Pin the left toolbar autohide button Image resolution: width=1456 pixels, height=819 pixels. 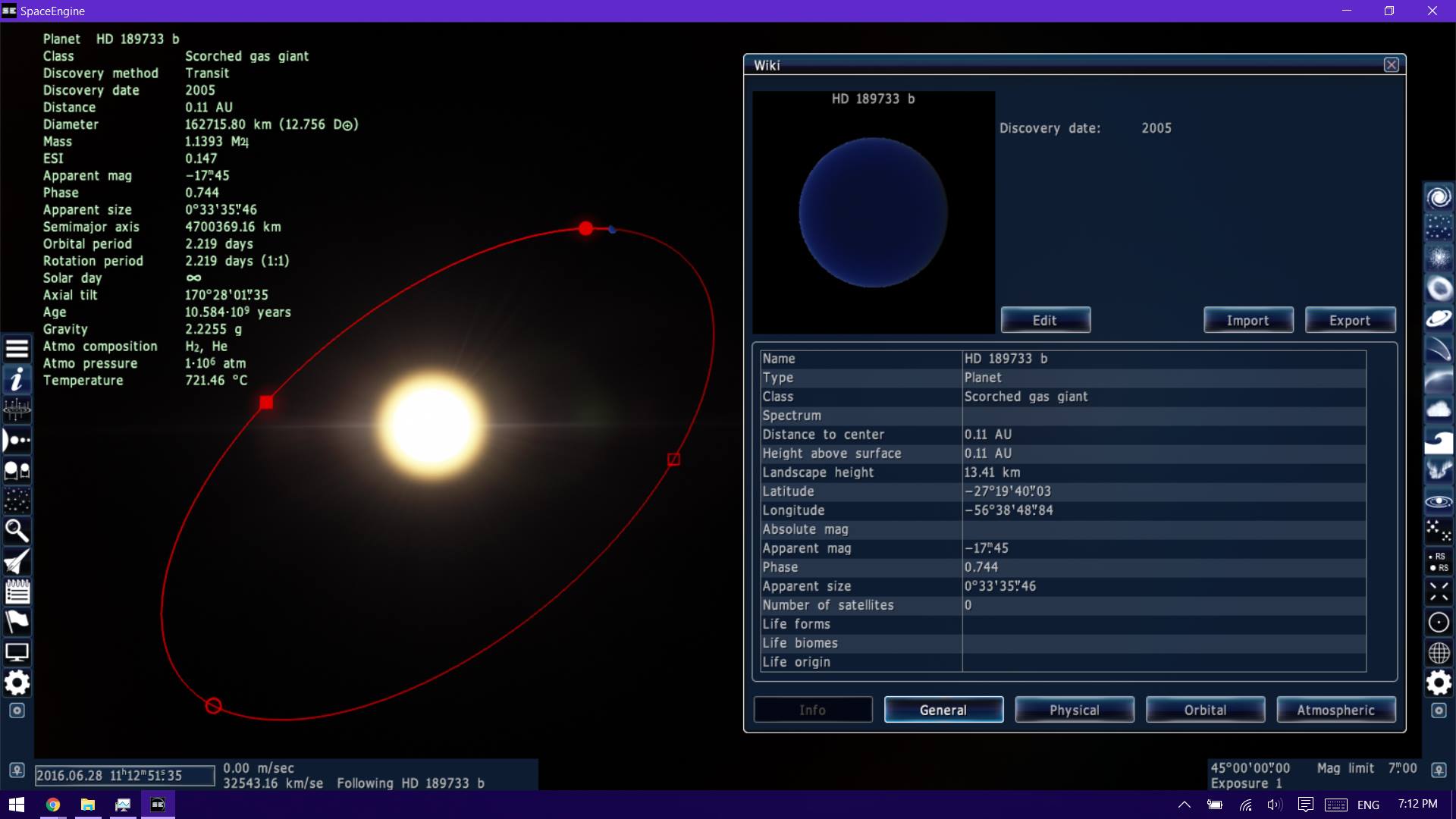(17, 711)
